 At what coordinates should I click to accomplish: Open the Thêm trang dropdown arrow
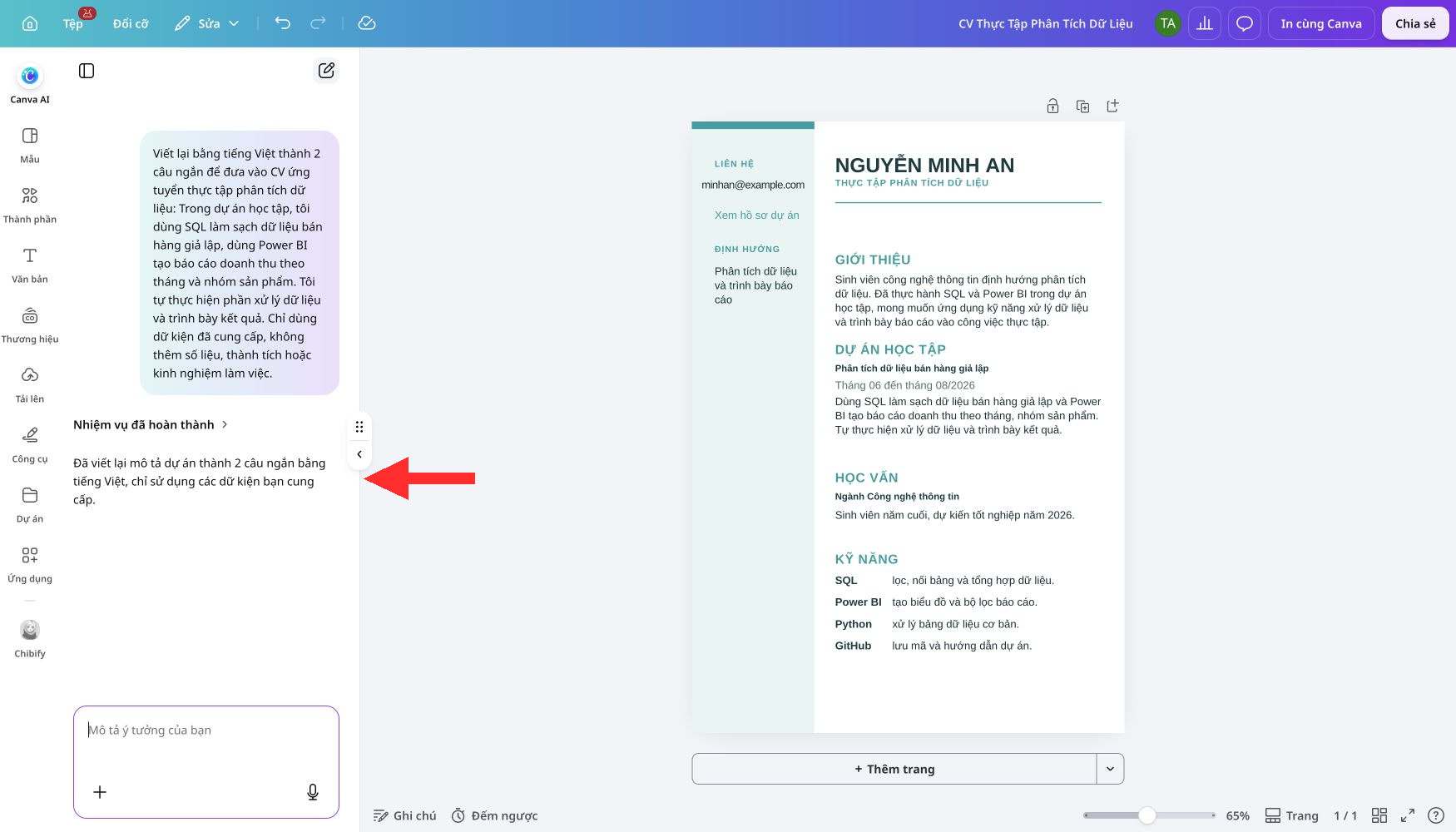tap(1110, 769)
